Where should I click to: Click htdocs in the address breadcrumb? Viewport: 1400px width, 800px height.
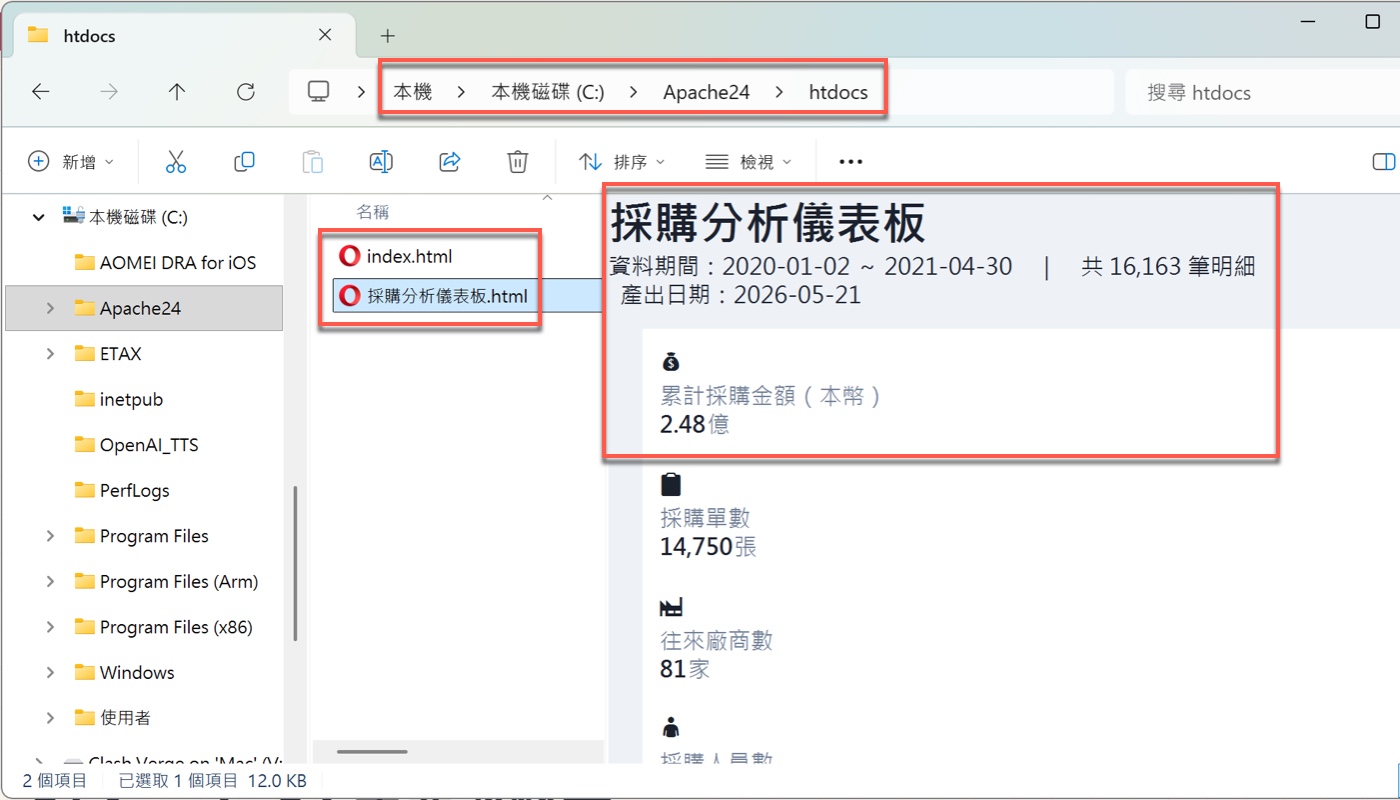(838, 92)
